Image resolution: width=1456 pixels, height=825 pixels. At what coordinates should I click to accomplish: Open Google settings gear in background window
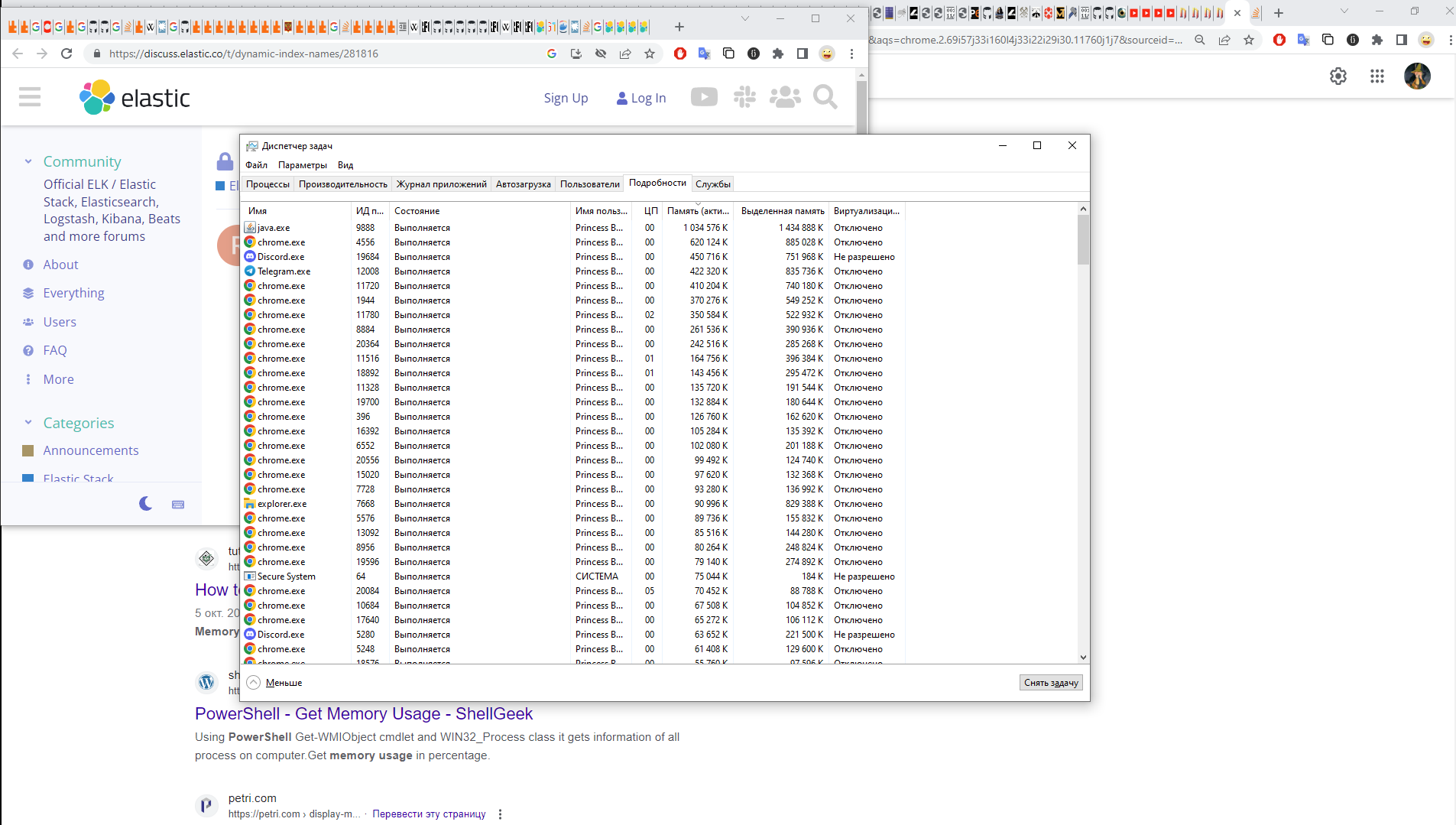(x=1338, y=76)
